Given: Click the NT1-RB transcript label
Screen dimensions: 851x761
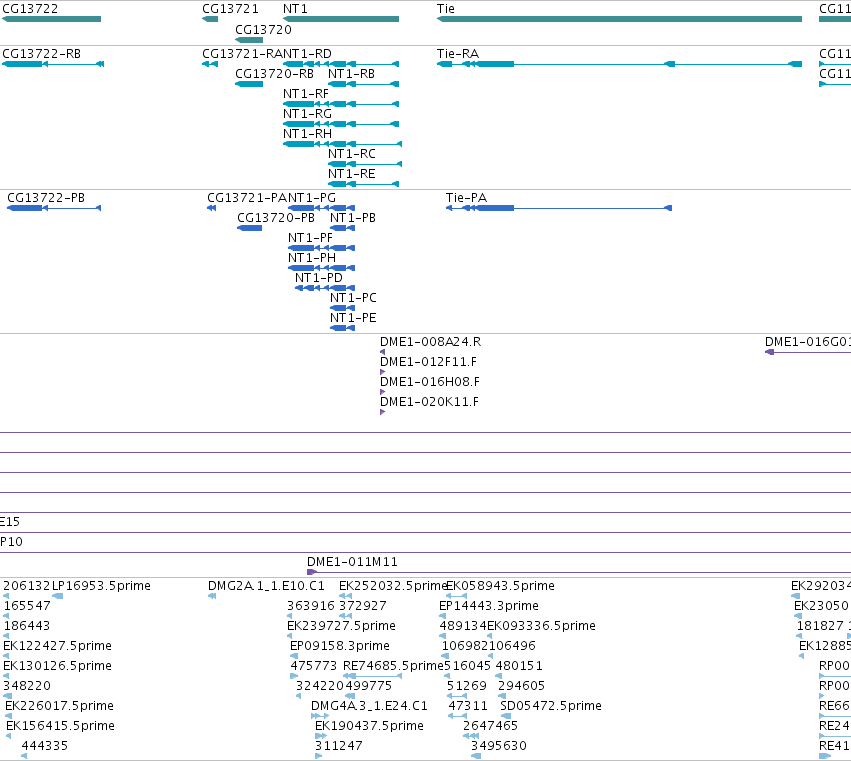Looking at the screenshot, I should (351, 74).
